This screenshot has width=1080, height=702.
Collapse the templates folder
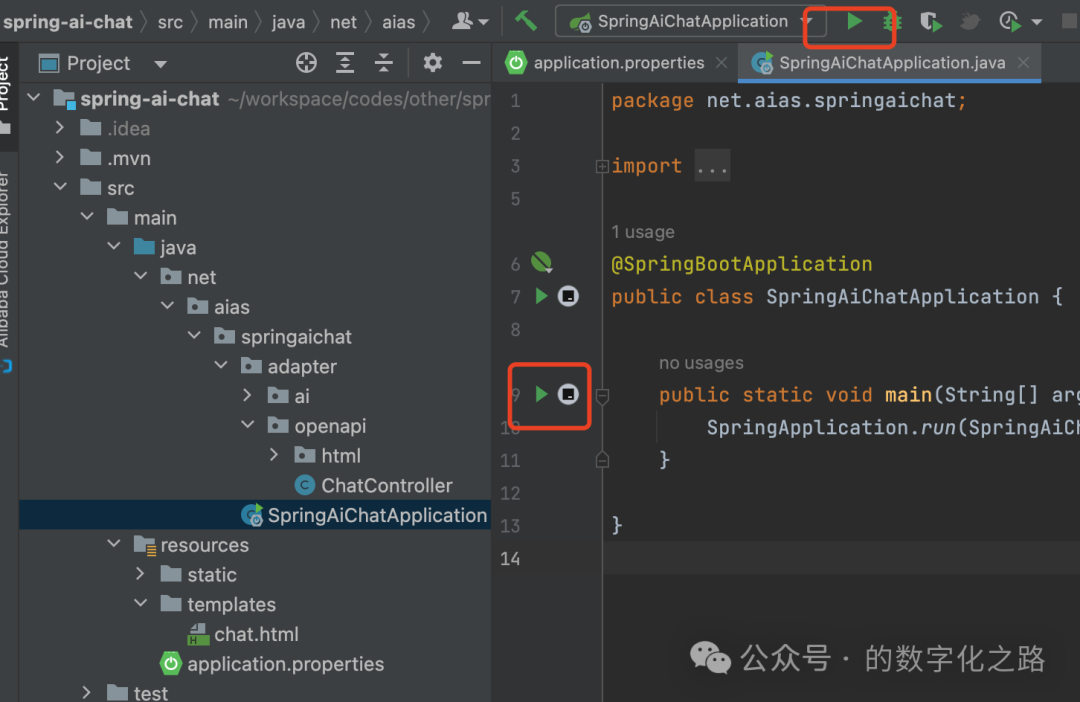(x=141, y=603)
